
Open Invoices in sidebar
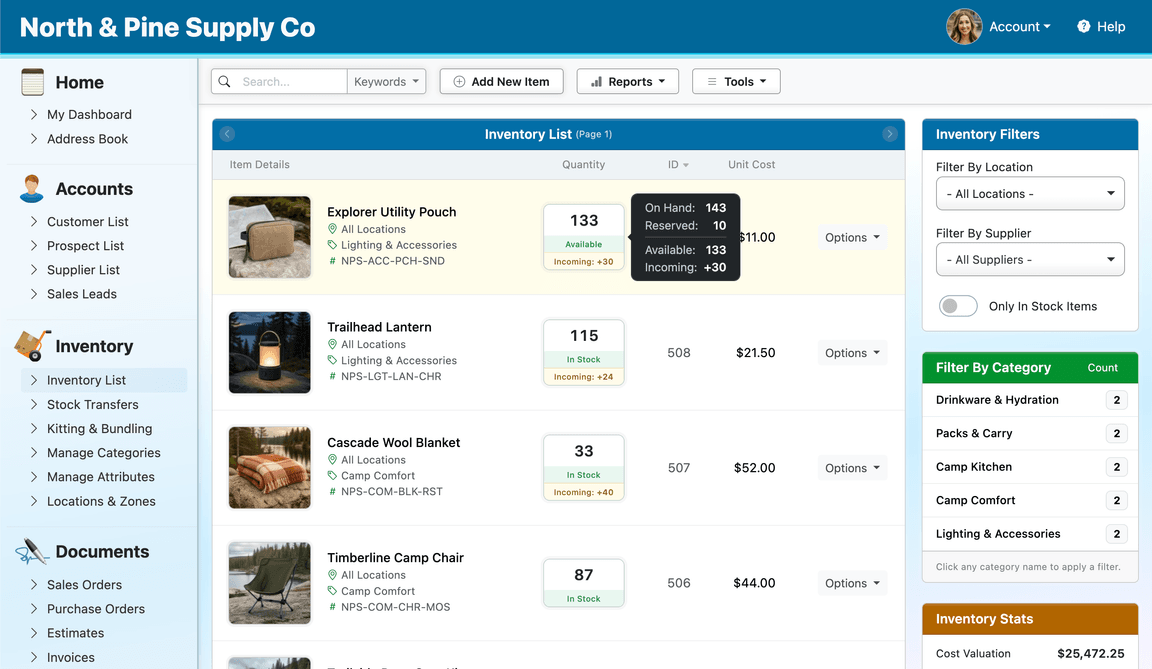click(71, 657)
